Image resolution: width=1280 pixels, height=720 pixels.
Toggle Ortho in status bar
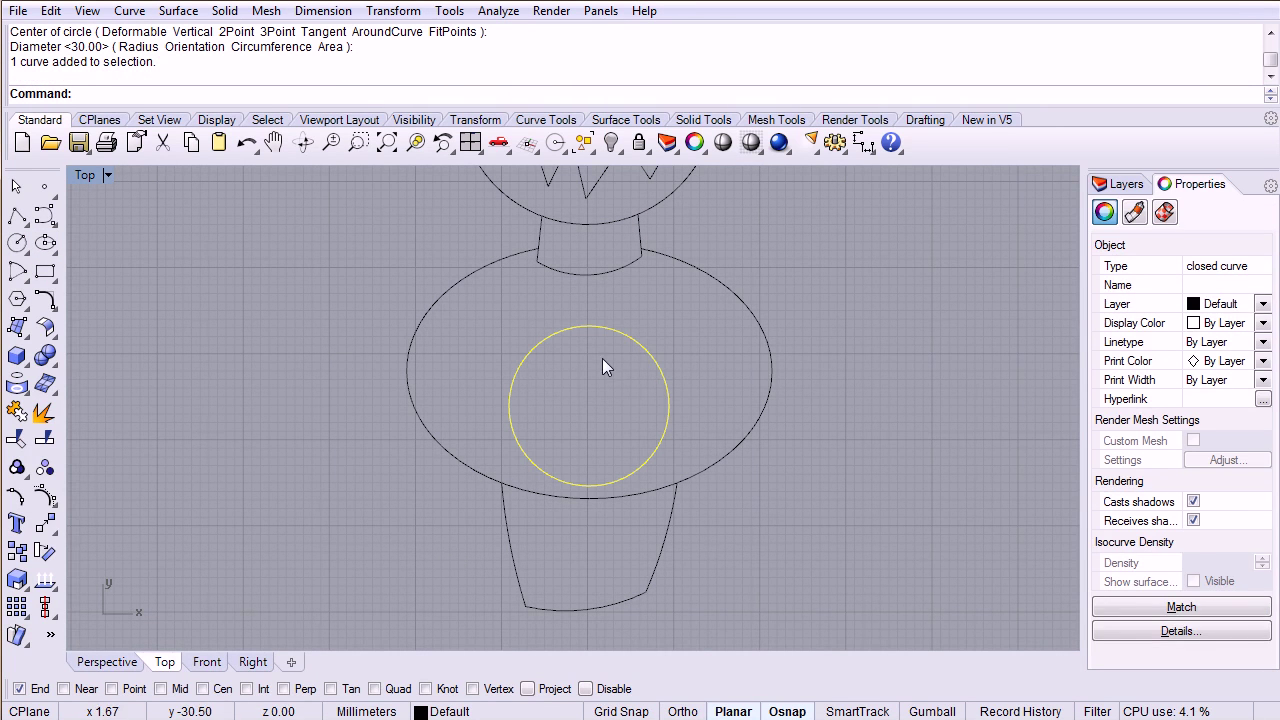tap(683, 711)
